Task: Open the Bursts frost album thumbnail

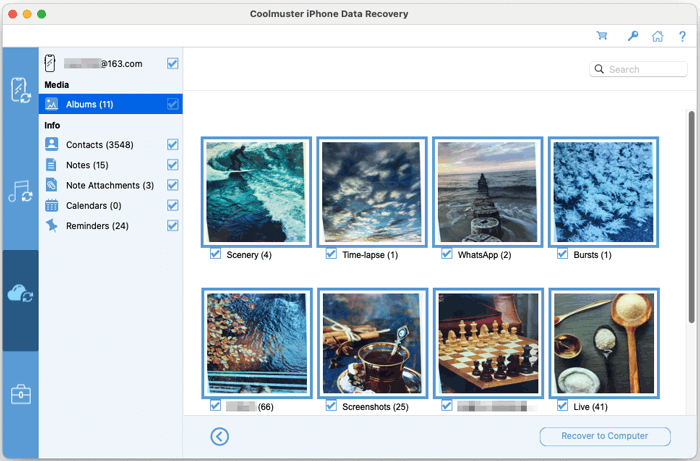Action: pyautogui.click(x=603, y=192)
